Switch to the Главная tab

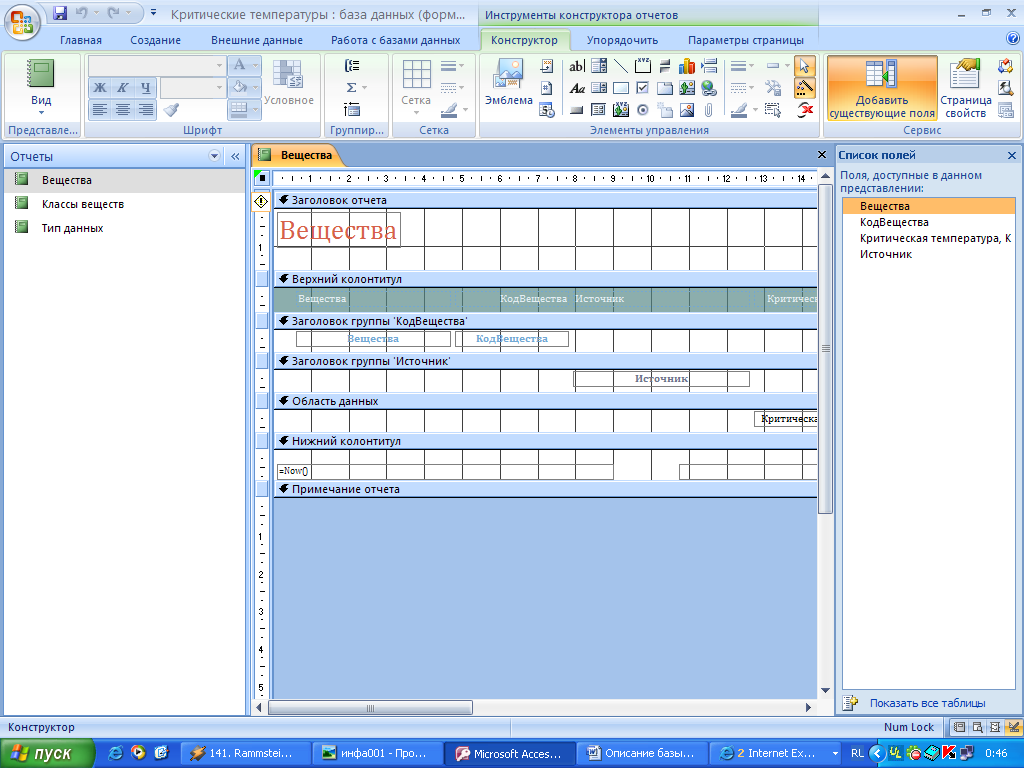click(x=81, y=40)
